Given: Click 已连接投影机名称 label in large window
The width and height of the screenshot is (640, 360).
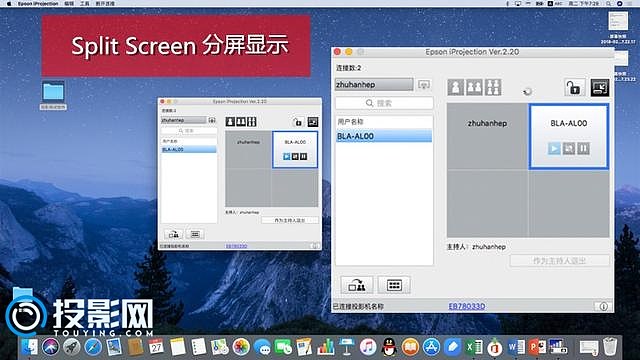Looking at the screenshot, I should coord(358,306).
